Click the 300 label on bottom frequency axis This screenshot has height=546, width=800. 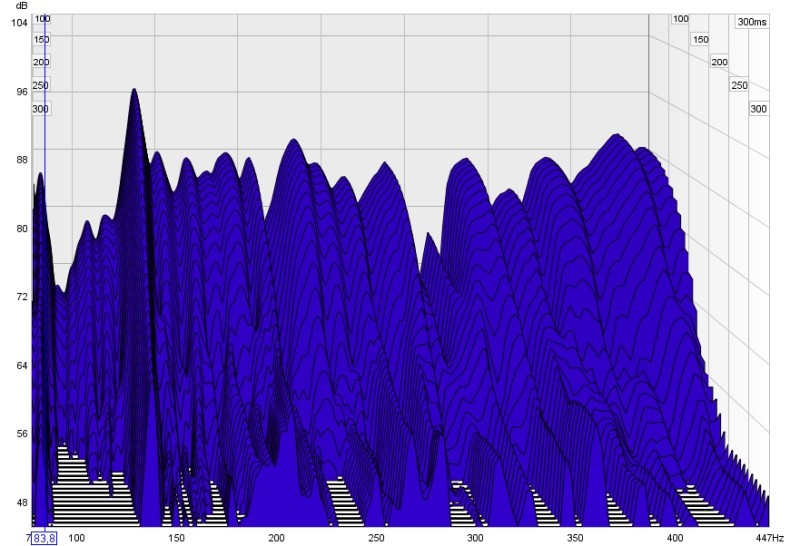point(475,538)
